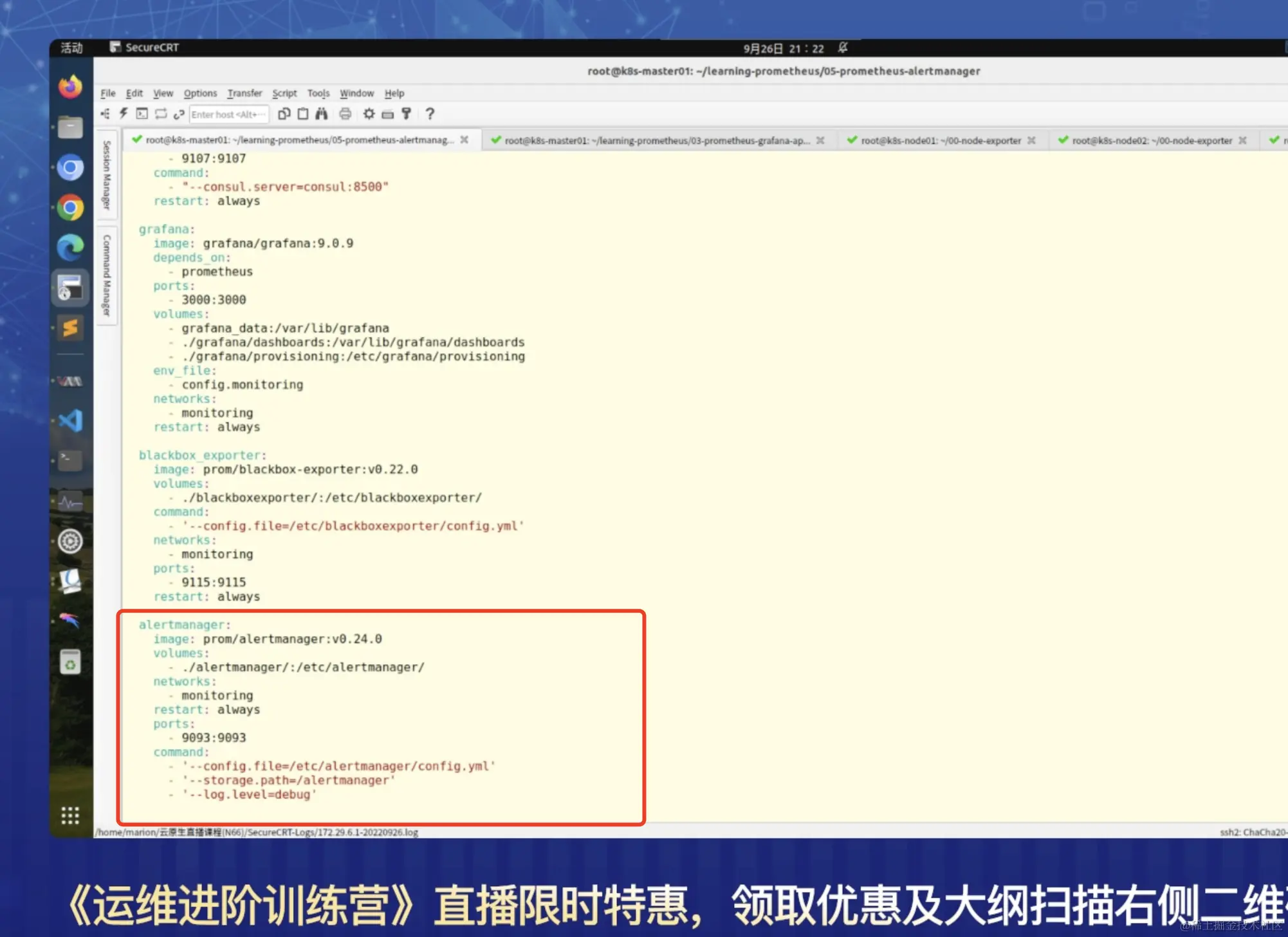The image size is (1288, 937).
Task: Click the Quick Connect lightning icon
Action: point(124,114)
